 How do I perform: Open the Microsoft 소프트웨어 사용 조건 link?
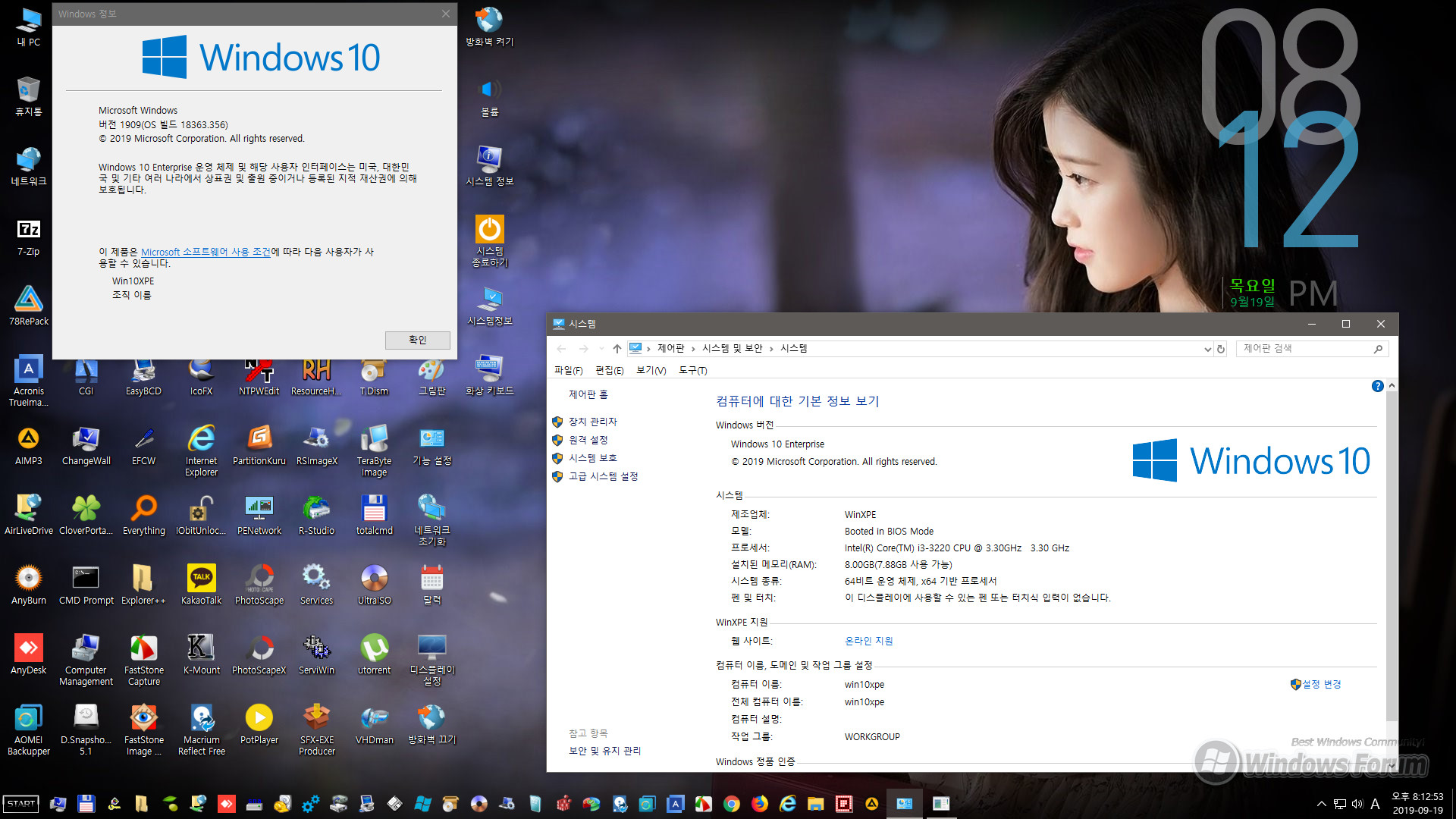coord(206,252)
